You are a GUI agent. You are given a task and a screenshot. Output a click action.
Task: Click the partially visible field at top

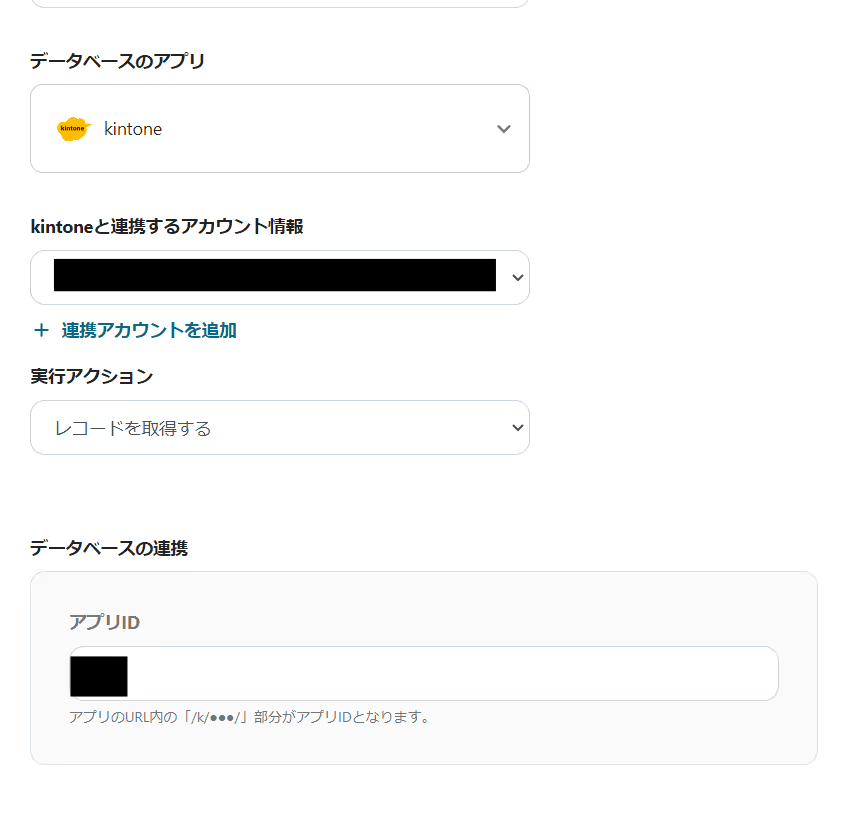pyautogui.click(x=280, y=3)
